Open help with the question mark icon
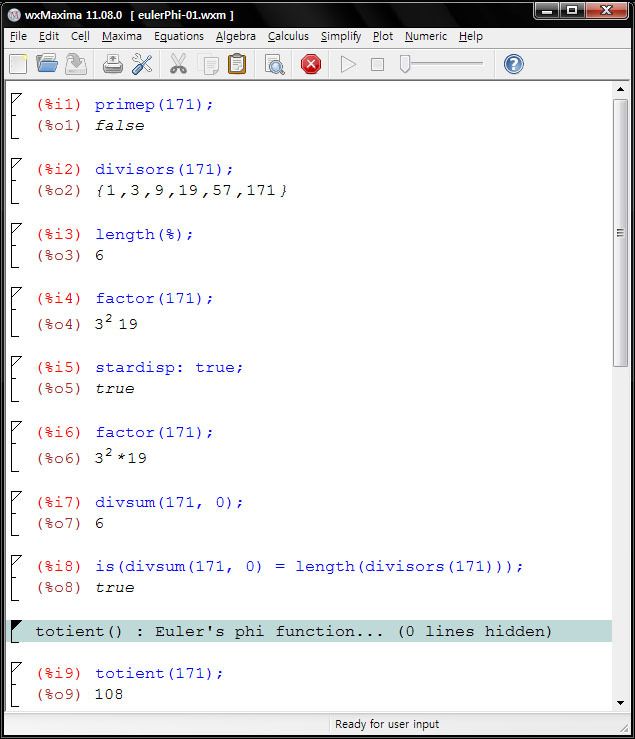This screenshot has width=635, height=739. 513,64
